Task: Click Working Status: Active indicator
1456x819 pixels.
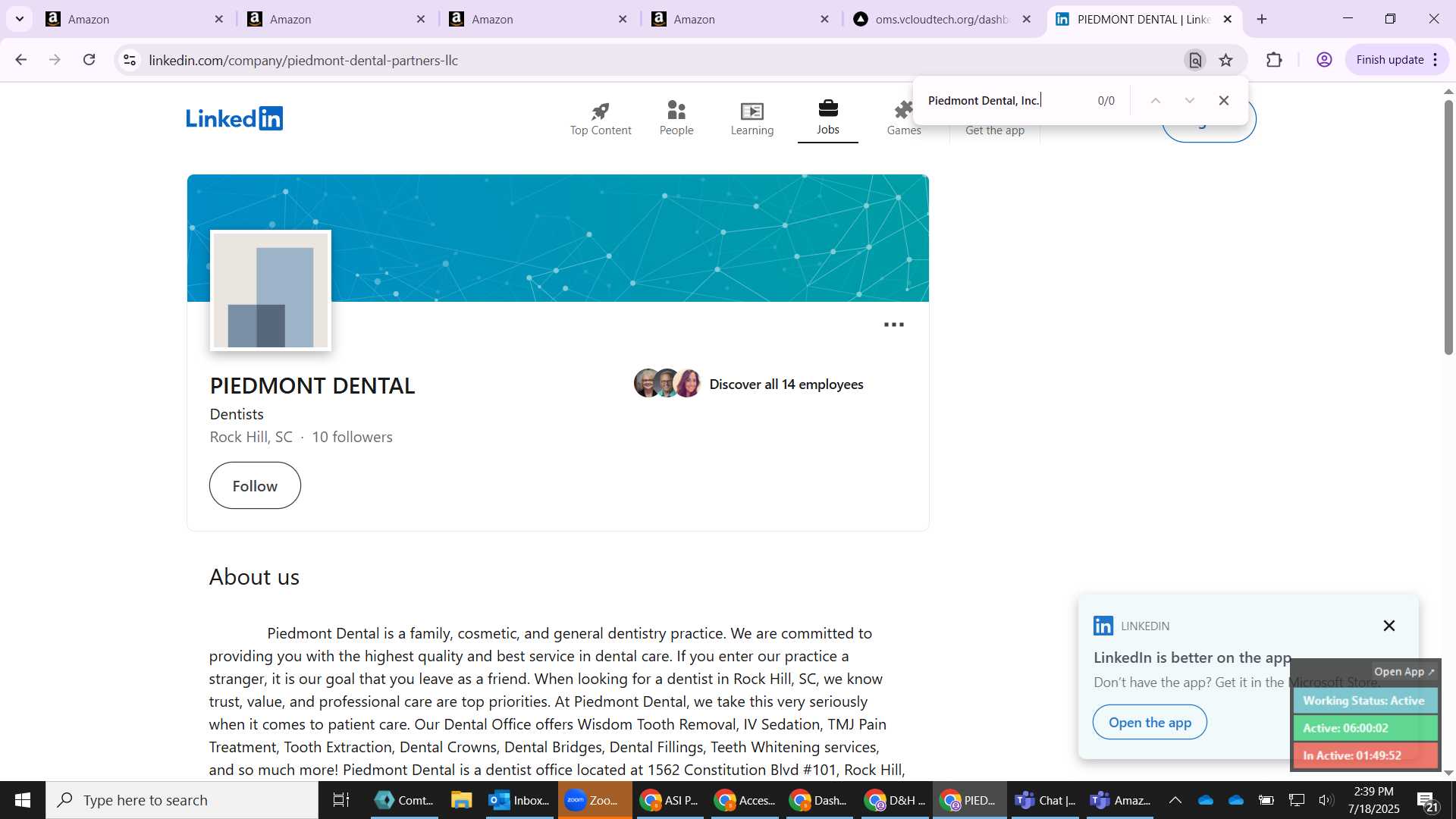Action: (1364, 701)
